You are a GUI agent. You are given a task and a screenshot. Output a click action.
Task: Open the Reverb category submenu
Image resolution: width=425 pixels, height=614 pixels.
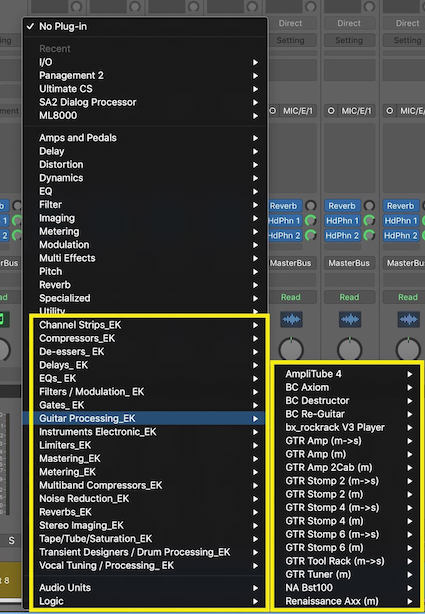tap(145, 285)
